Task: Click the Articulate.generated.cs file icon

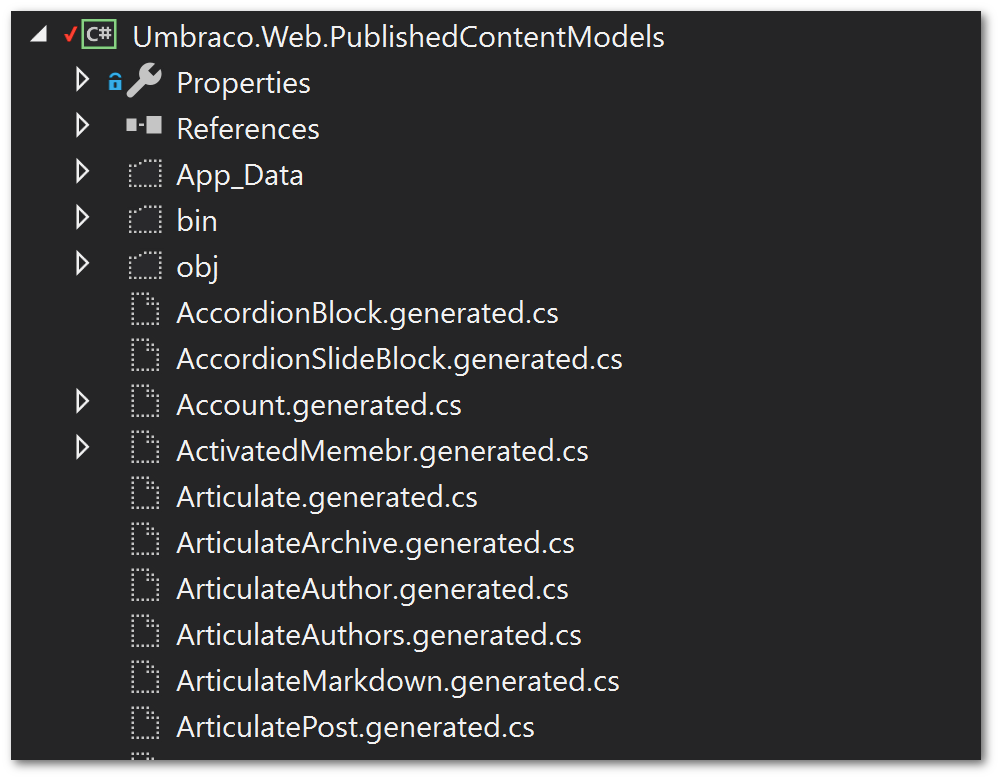Action: pyautogui.click(x=145, y=496)
